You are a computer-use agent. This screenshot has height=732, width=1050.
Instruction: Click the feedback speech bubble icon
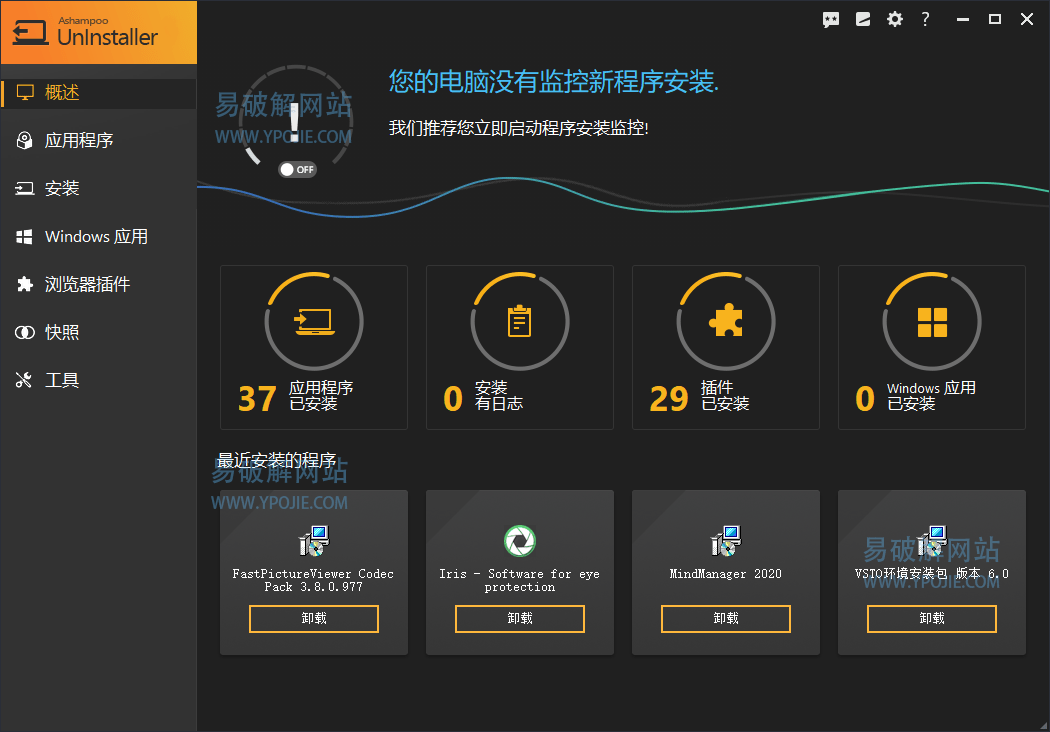point(831,18)
